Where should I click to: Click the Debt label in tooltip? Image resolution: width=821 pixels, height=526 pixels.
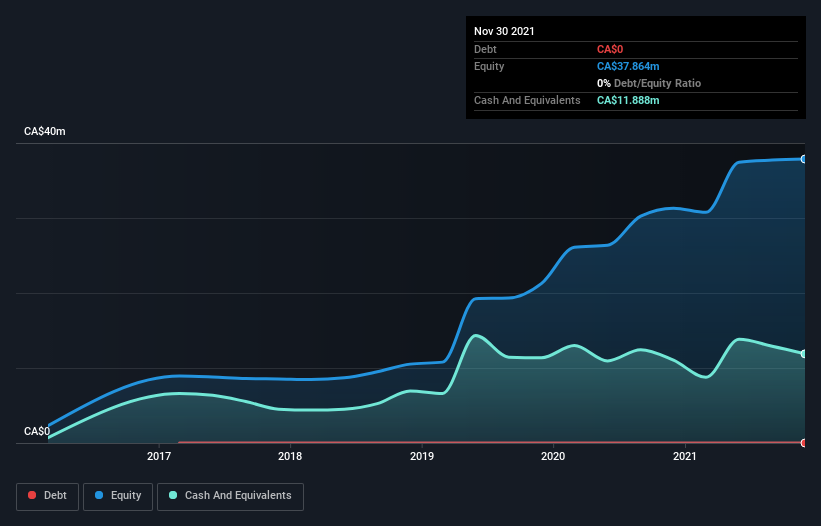coord(485,49)
